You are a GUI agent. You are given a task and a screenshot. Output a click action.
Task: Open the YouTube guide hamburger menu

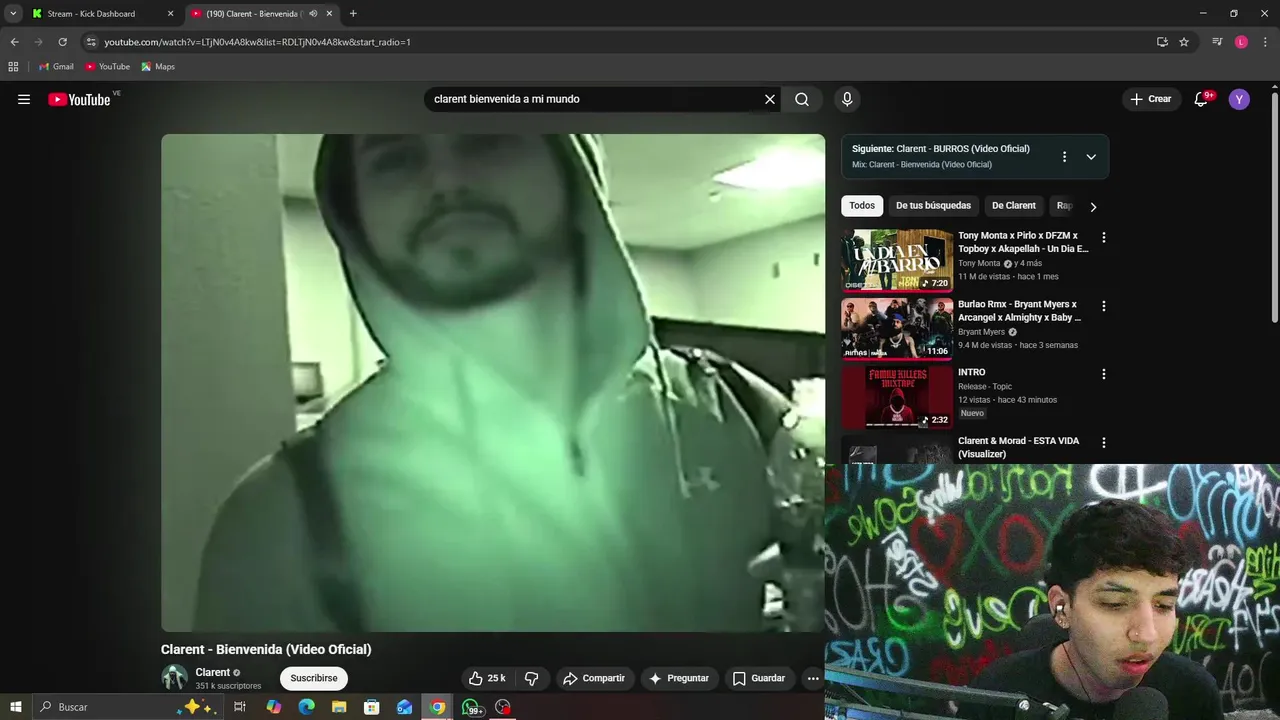24,99
